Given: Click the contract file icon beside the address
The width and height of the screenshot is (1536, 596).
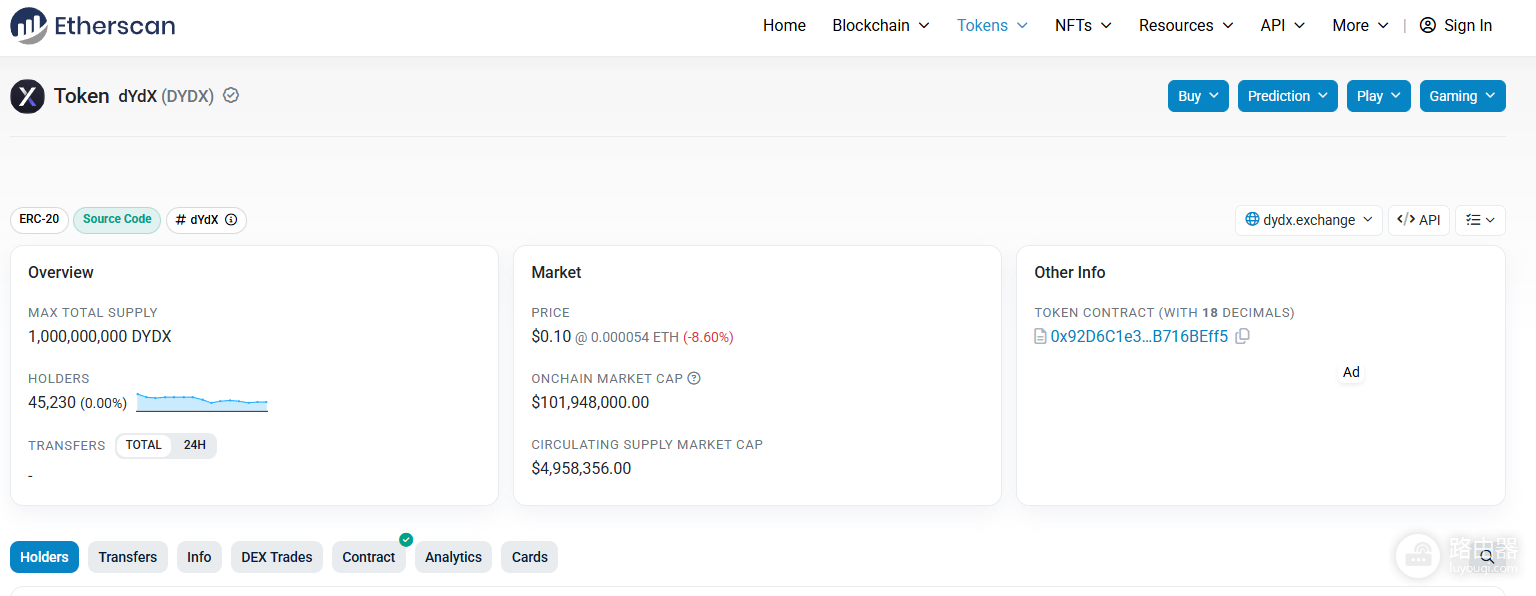Looking at the screenshot, I should click(x=1040, y=337).
